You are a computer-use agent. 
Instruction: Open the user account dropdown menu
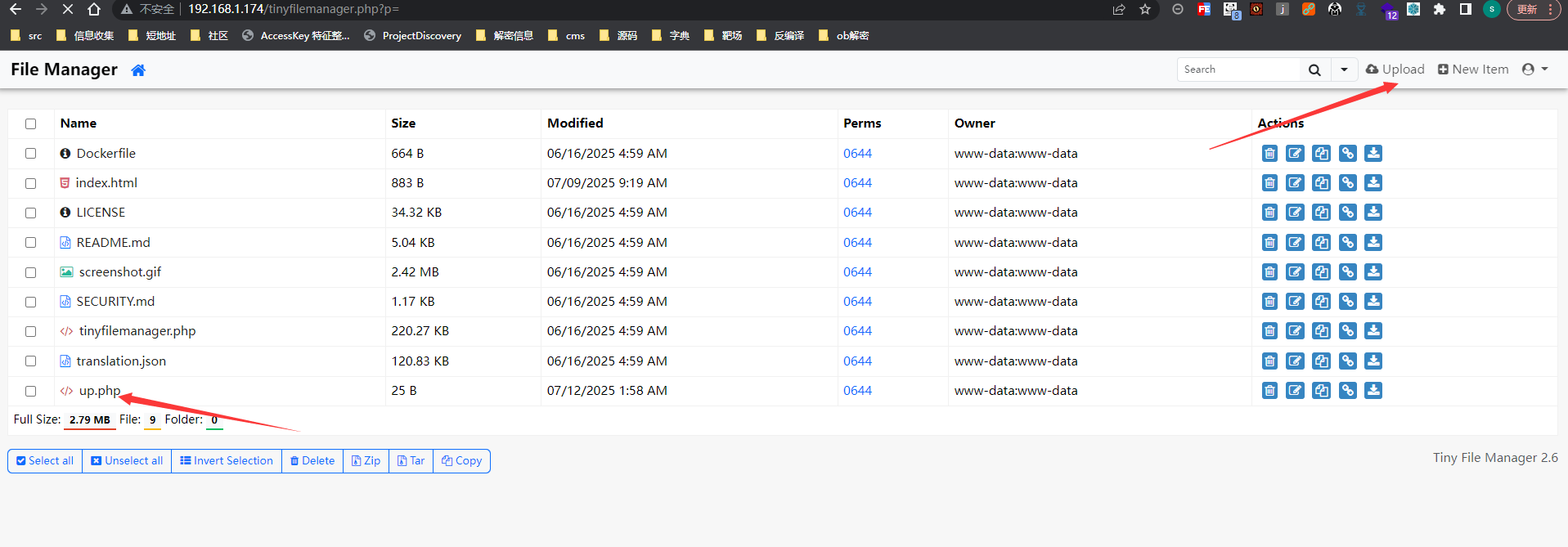1534,69
